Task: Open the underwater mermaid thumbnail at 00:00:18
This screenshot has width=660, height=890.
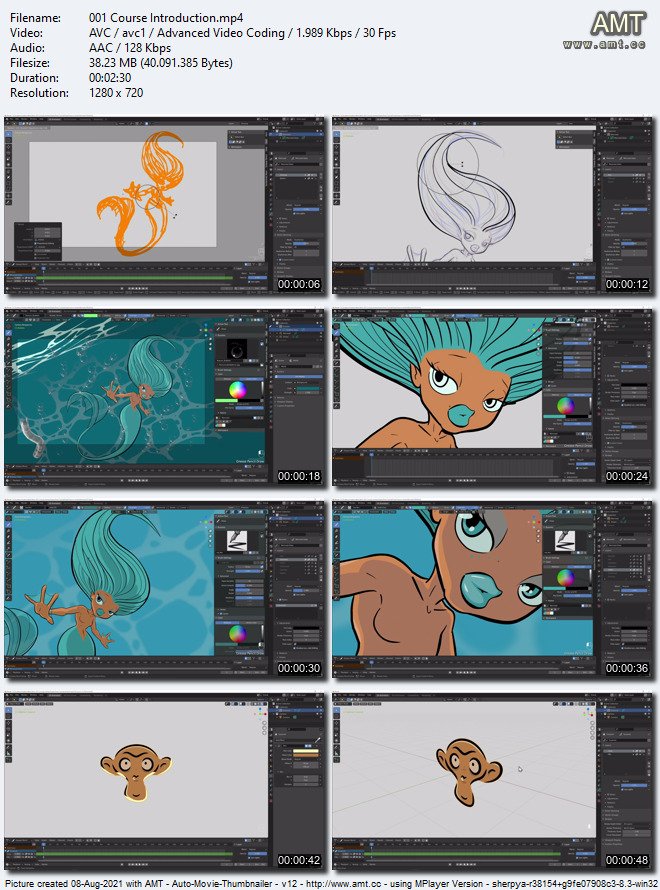Action: point(165,398)
